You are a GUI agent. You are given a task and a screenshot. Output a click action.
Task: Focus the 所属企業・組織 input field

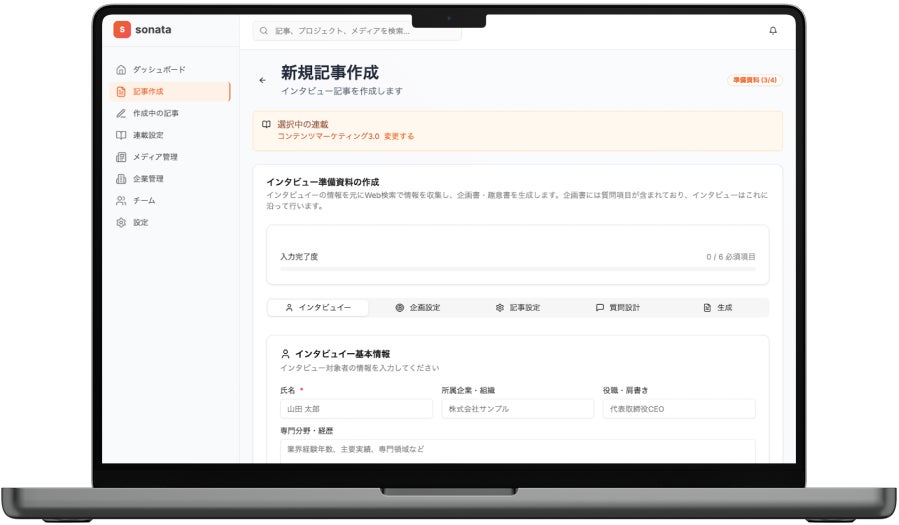[518, 409]
